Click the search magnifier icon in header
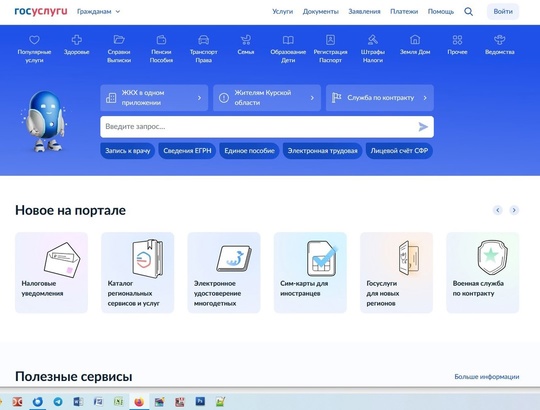Viewport: 540px width, 410px height. (x=468, y=11)
